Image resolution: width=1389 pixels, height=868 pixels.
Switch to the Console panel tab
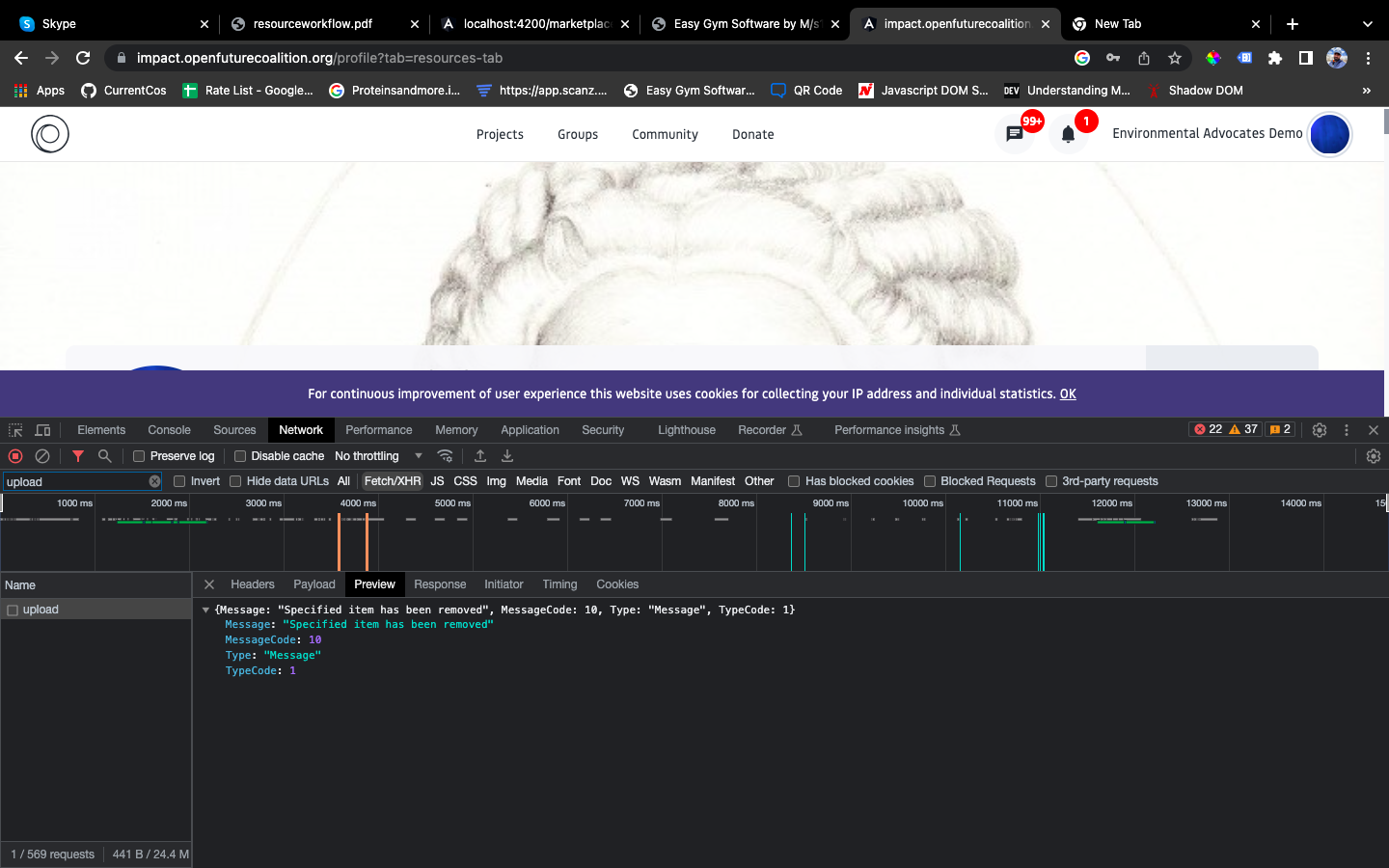169,430
